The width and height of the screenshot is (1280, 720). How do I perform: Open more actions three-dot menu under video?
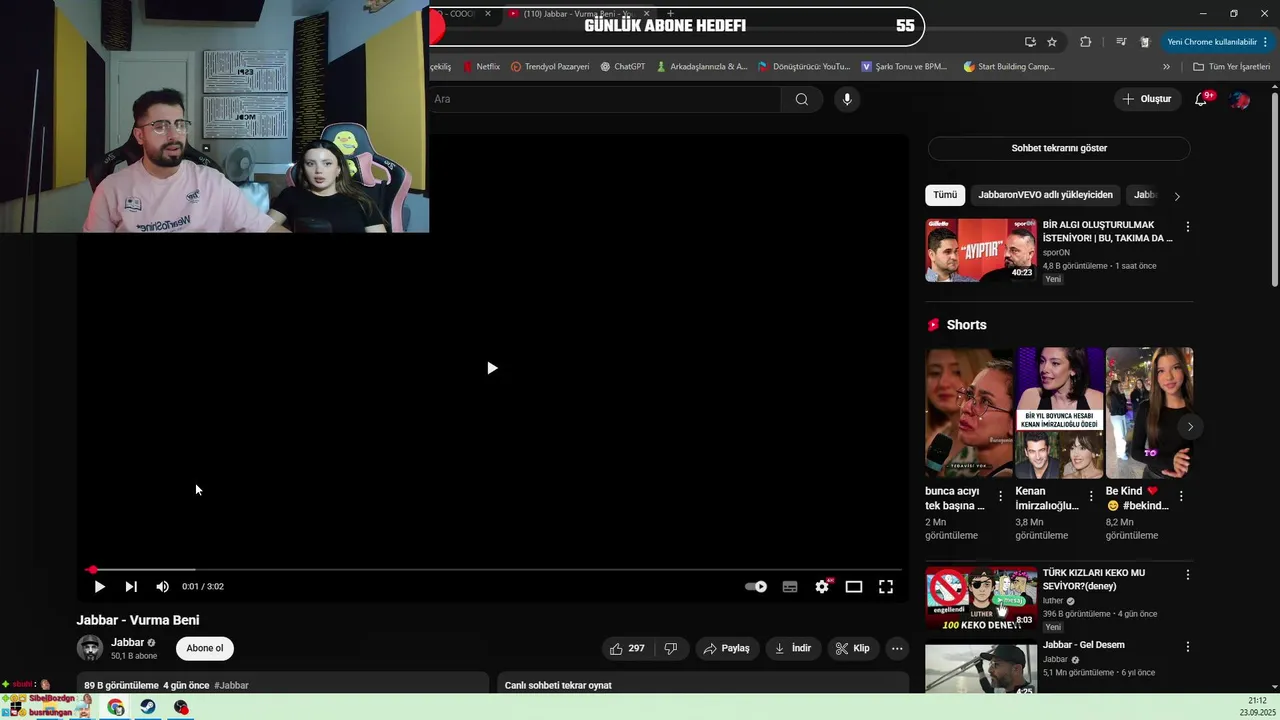click(897, 648)
